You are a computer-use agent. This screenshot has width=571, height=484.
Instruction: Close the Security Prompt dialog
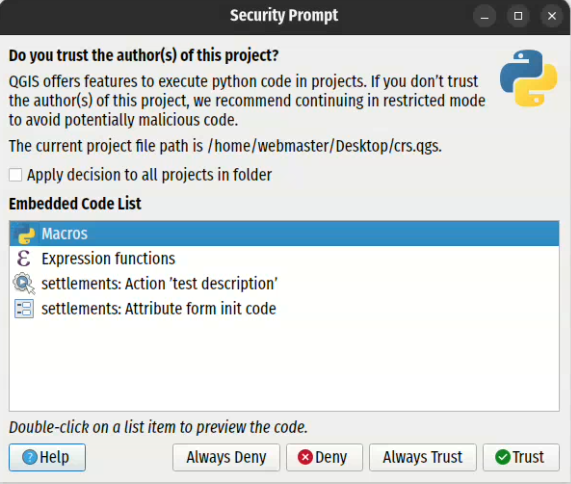coord(552,16)
